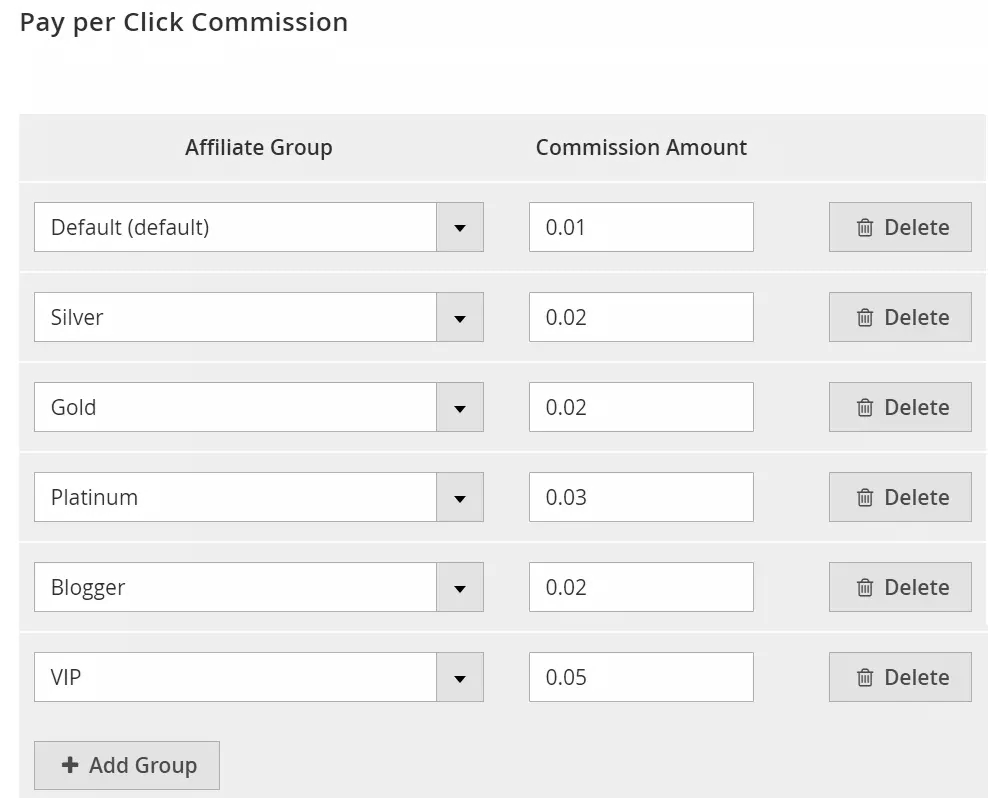
Task: Click the trash icon beside Silver
Action: coord(864,317)
